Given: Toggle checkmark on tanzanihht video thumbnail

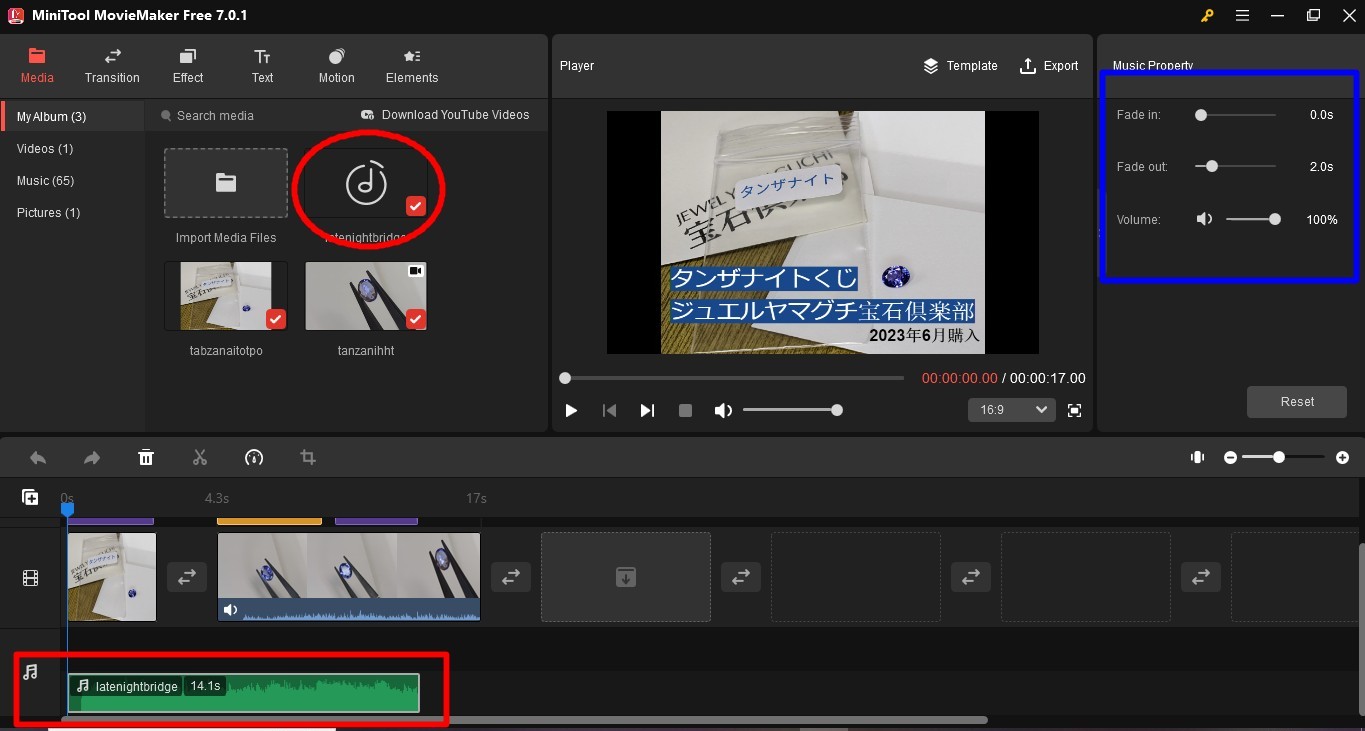Looking at the screenshot, I should tap(416, 319).
